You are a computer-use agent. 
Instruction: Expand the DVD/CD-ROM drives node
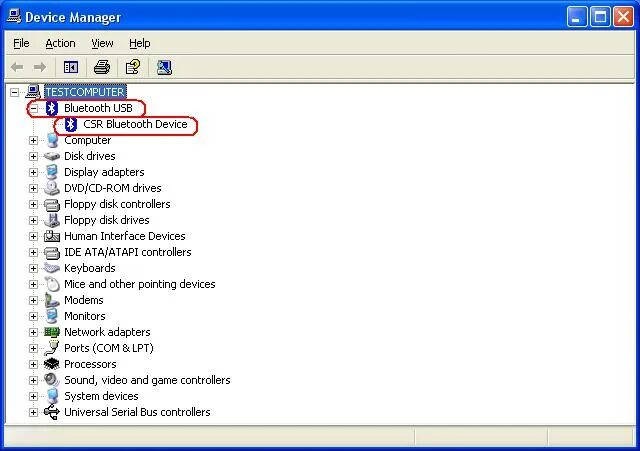pyautogui.click(x=33, y=188)
